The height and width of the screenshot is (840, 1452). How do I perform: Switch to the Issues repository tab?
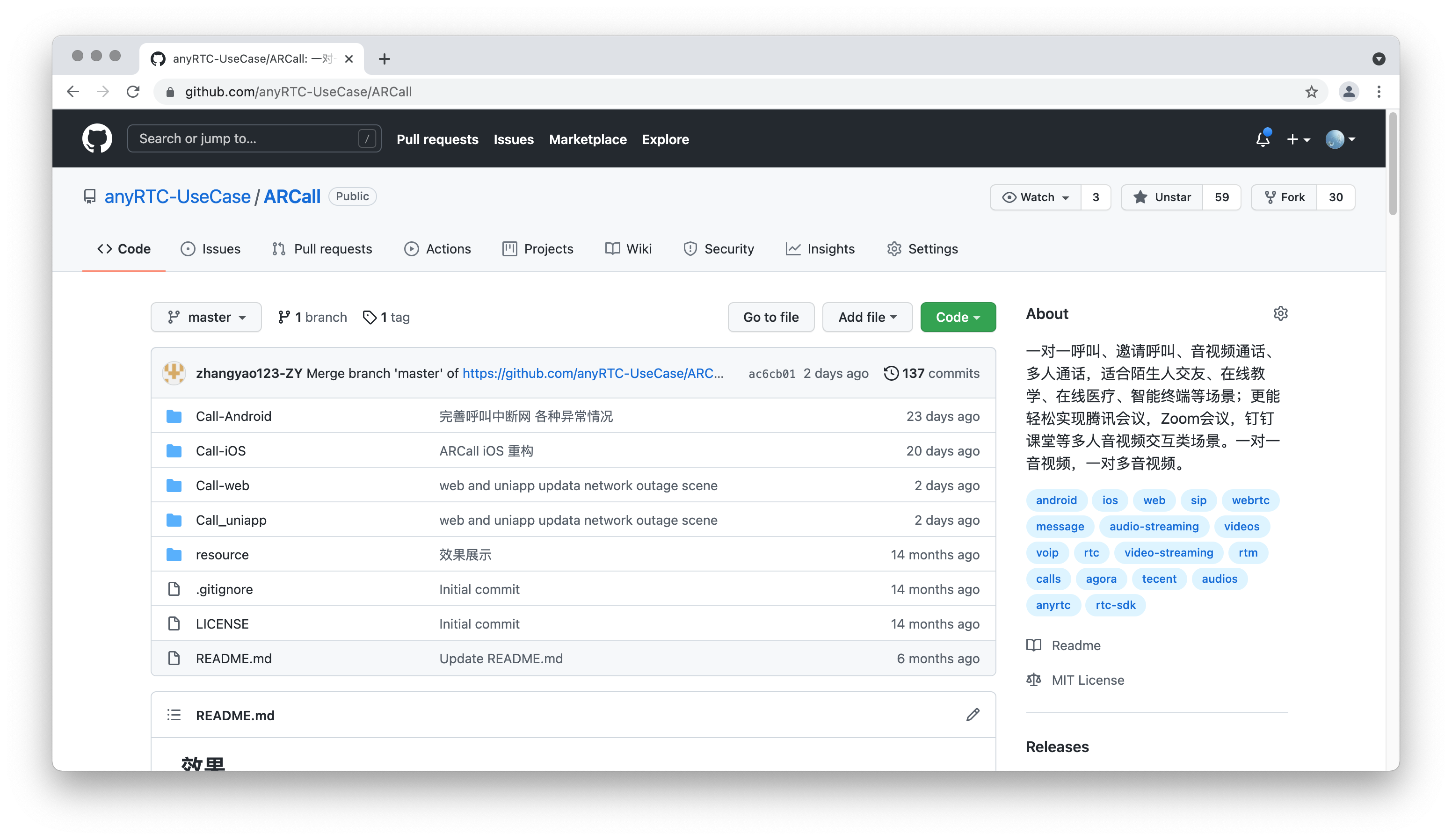pos(211,249)
